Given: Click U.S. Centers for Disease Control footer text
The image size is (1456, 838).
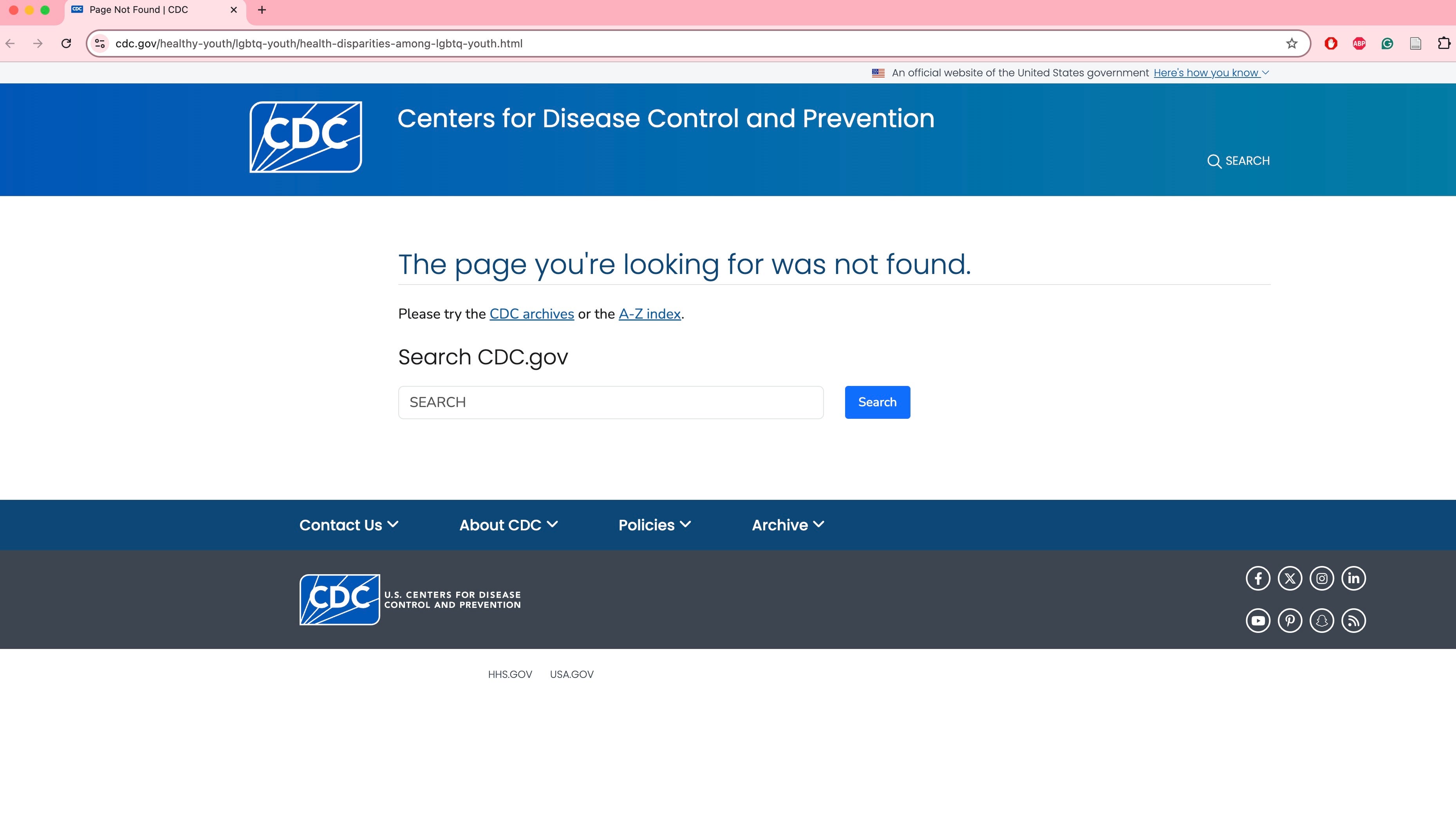Looking at the screenshot, I should (453, 600).
